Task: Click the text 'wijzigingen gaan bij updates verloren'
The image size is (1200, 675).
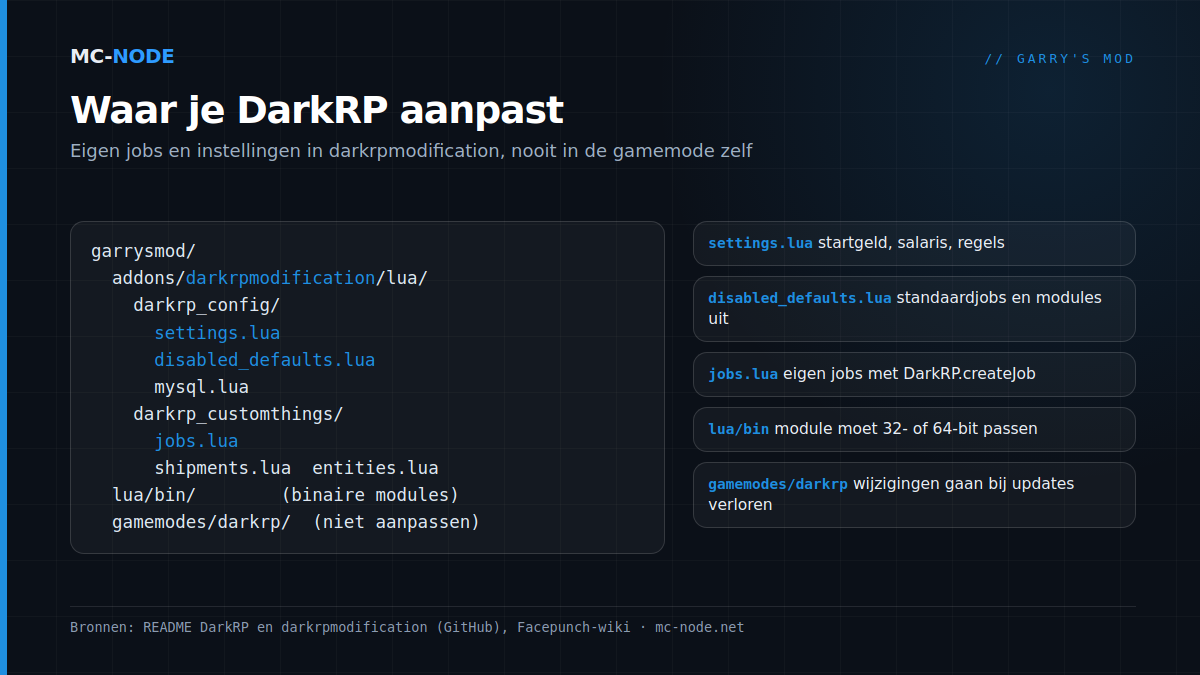Action: point(891,494)
